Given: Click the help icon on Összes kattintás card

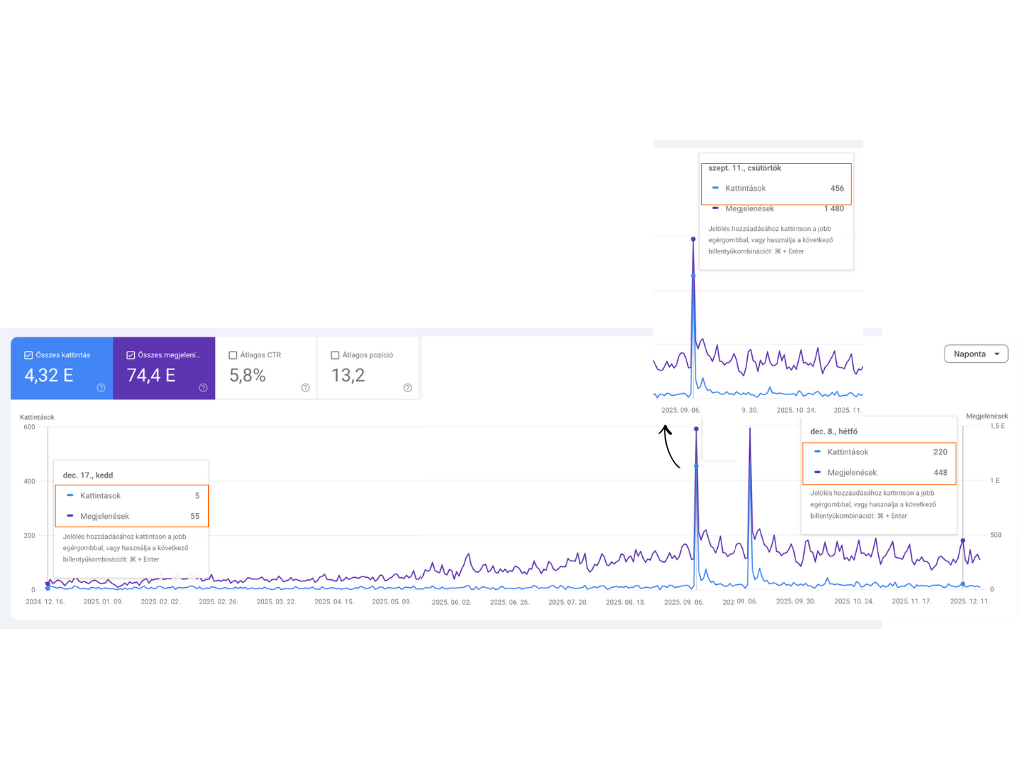Looking at the screenshot, I should tap(100, 386).
